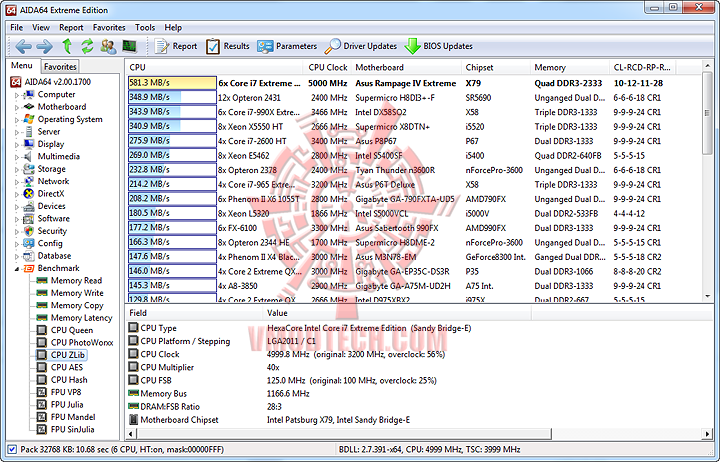Collapse the Benchmark tree node
The width and height of the screenshot is (720, 462).
(x=17, y=269)
